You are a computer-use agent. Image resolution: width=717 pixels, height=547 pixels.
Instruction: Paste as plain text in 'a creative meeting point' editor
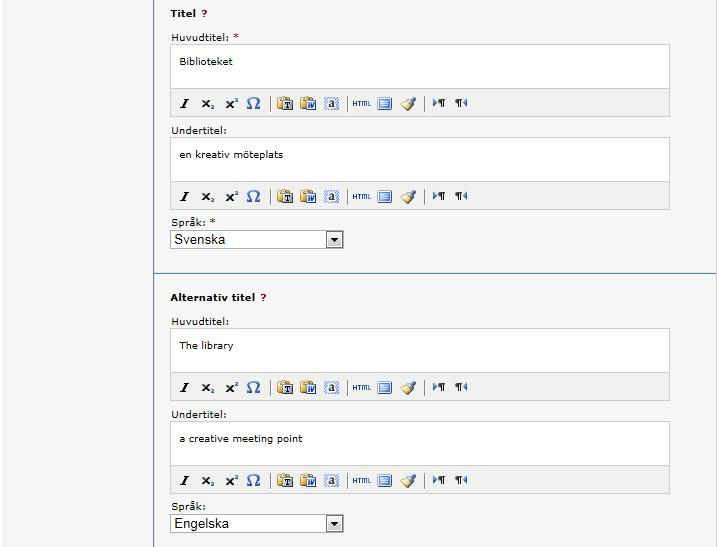pos(285,481)
